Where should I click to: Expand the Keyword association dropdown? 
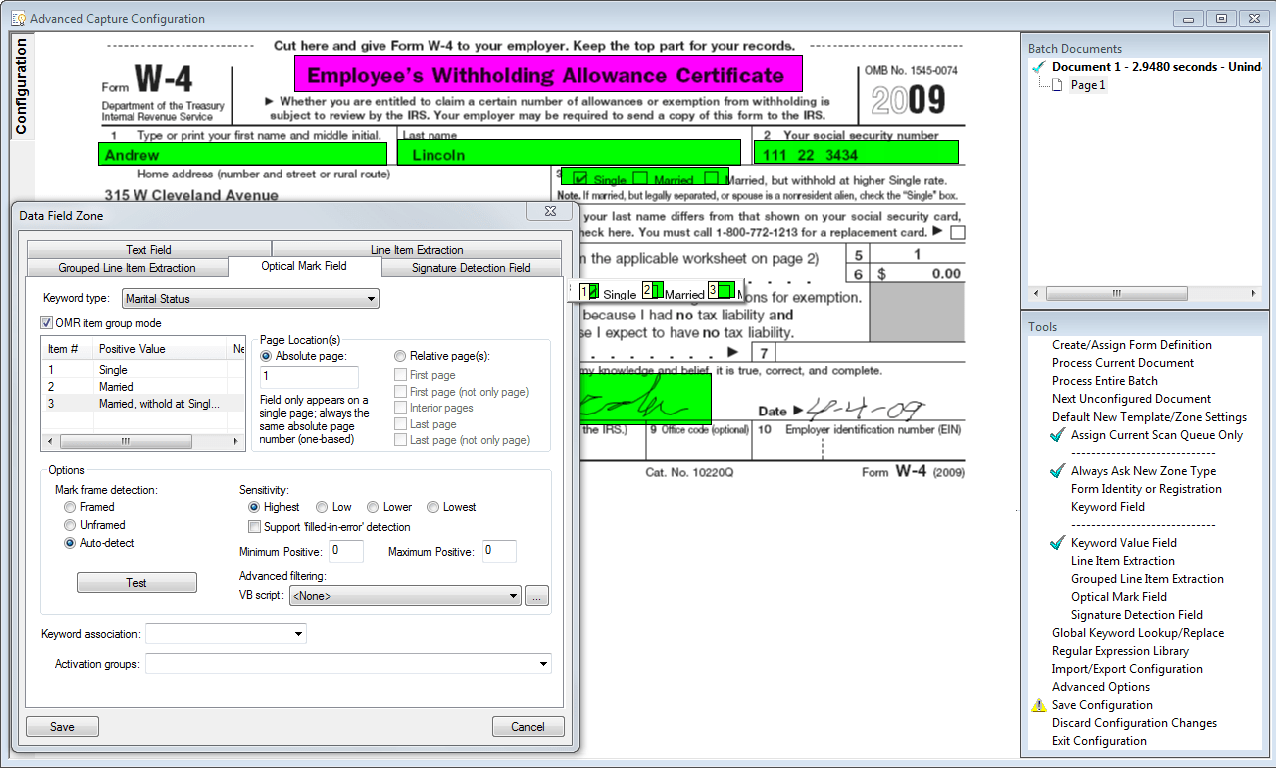pyautogui.click(x=226, y=634)
